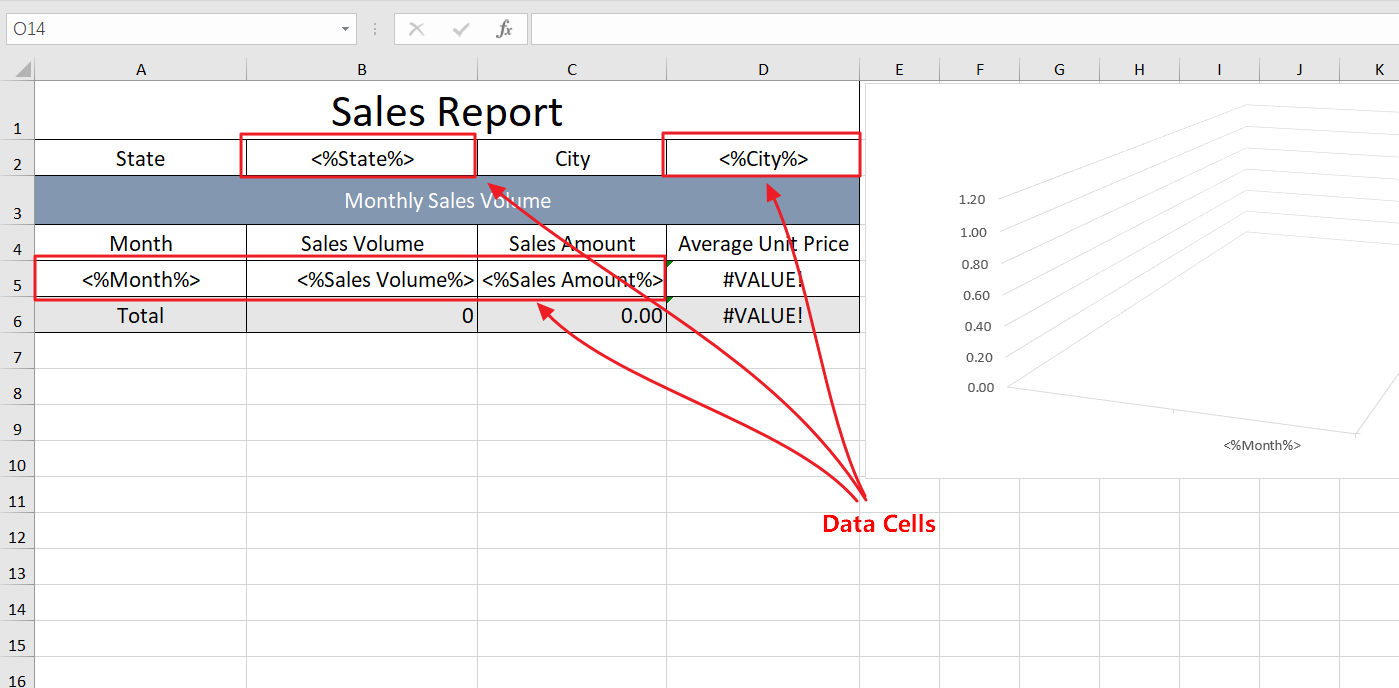Select the cell containing <%City%> placeholder
Screen dimensions: 1399x688
point(761,157)
